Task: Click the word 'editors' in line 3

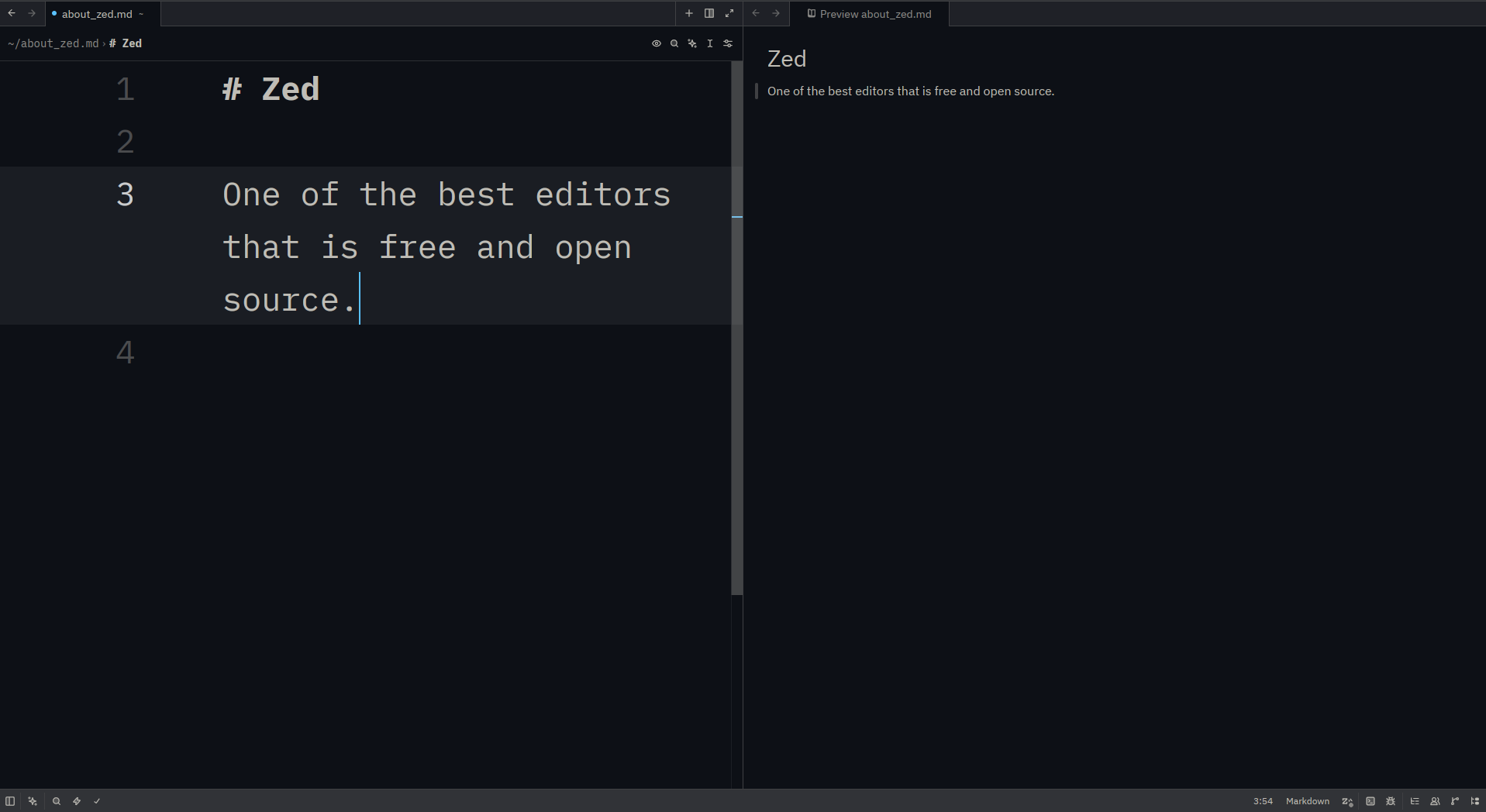Action: pyautogui.click(x=603, y=194)
